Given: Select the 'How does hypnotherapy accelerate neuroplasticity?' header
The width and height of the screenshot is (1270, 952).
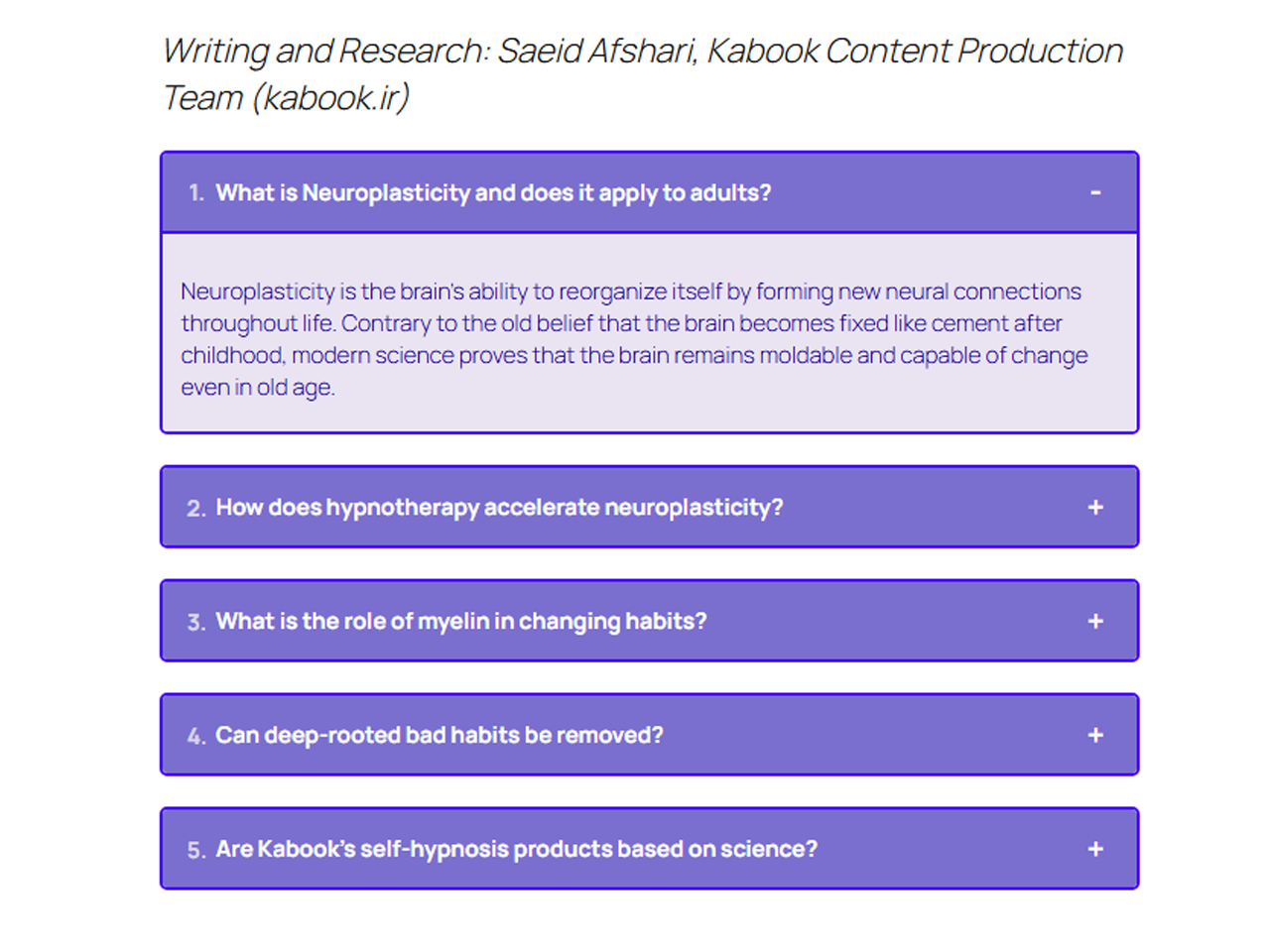Looking at the screenshot, I should [x=499, y=507].
